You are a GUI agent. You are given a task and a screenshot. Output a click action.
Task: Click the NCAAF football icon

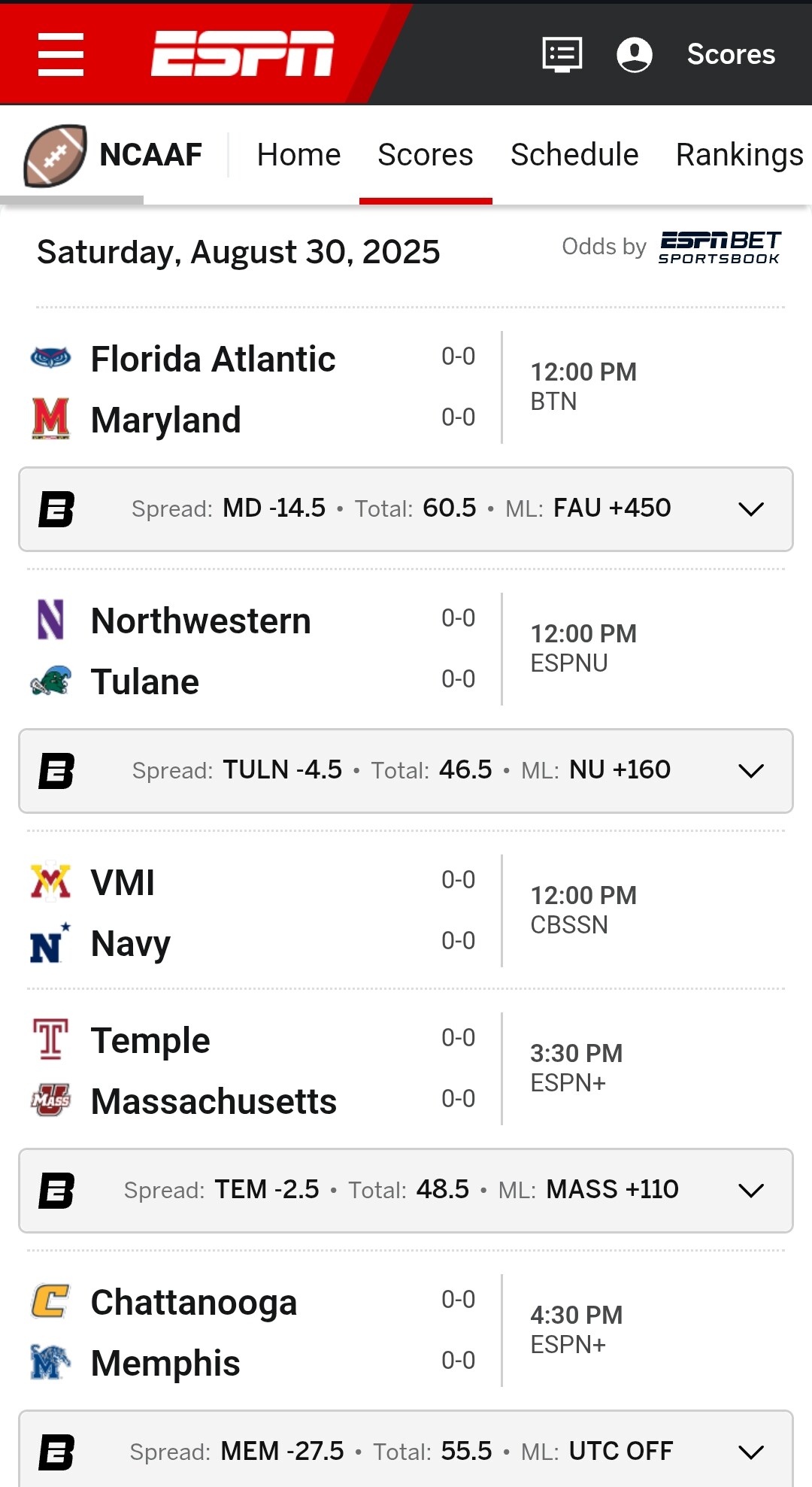55,156
